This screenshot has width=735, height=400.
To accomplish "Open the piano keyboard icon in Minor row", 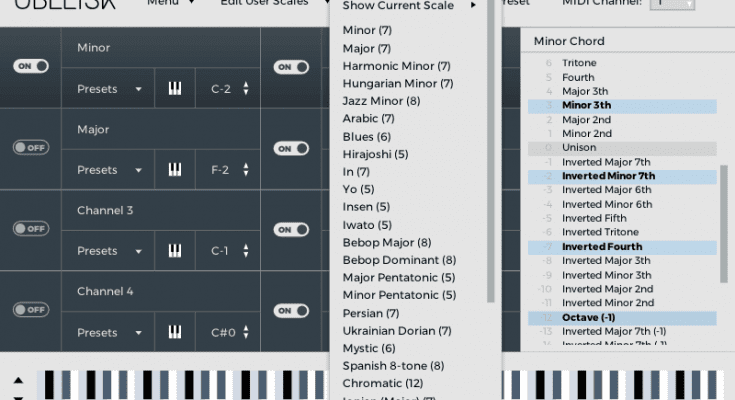I will click(175, 89).
